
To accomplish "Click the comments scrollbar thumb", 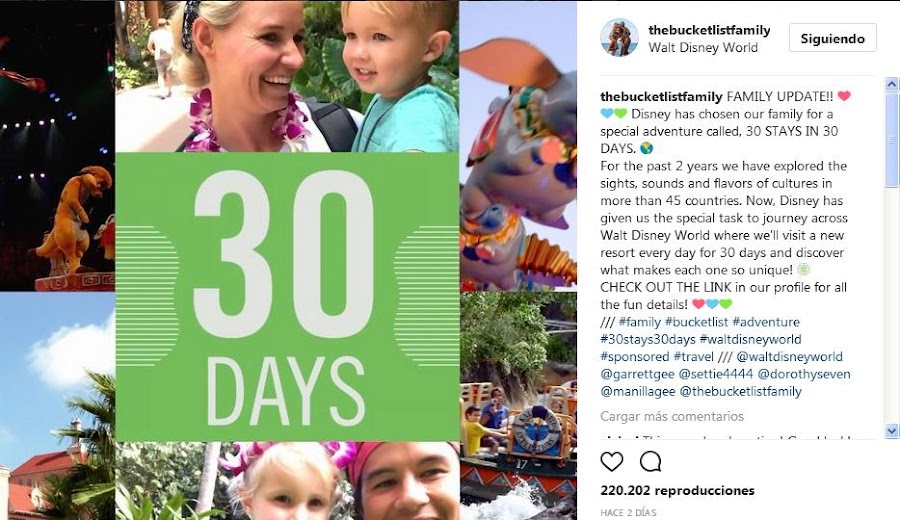I will click(x=891, y=139).
